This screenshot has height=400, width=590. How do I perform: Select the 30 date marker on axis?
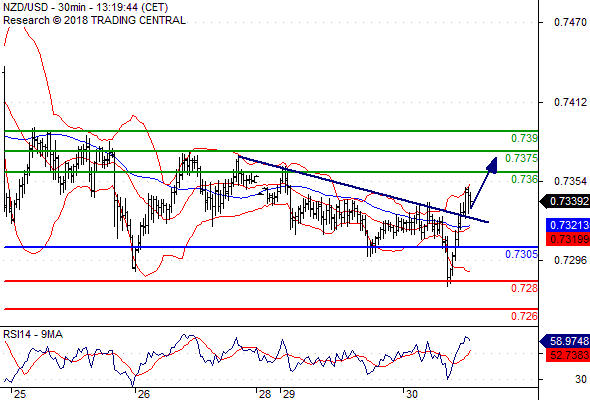[x=412, y=394]
